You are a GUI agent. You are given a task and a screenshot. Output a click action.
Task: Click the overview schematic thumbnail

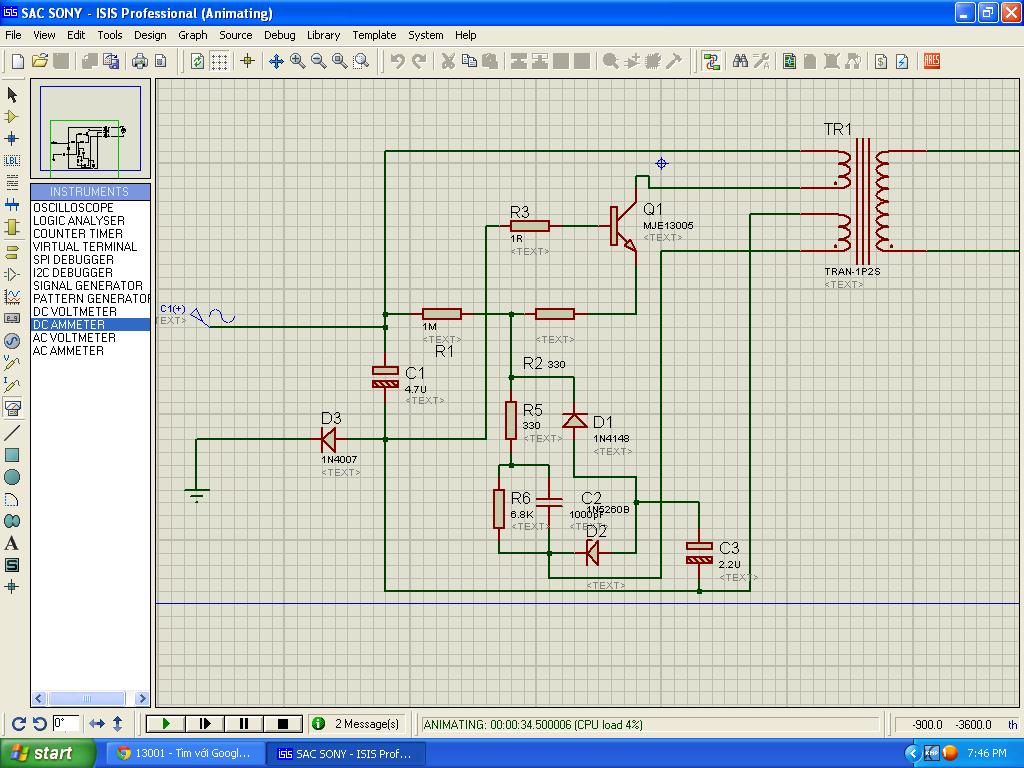[x=91, y=130]
